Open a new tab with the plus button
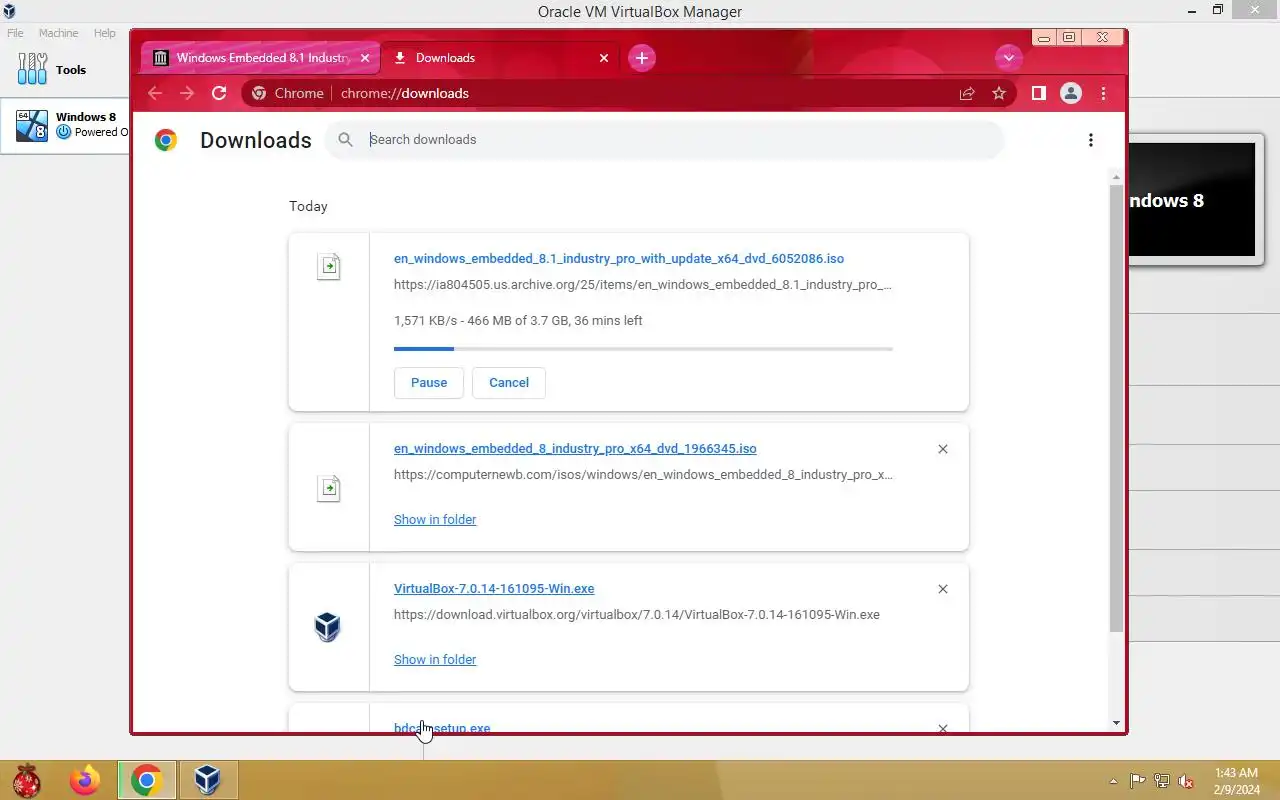This screenshot has height=800, width=1280. click(642, 58)
